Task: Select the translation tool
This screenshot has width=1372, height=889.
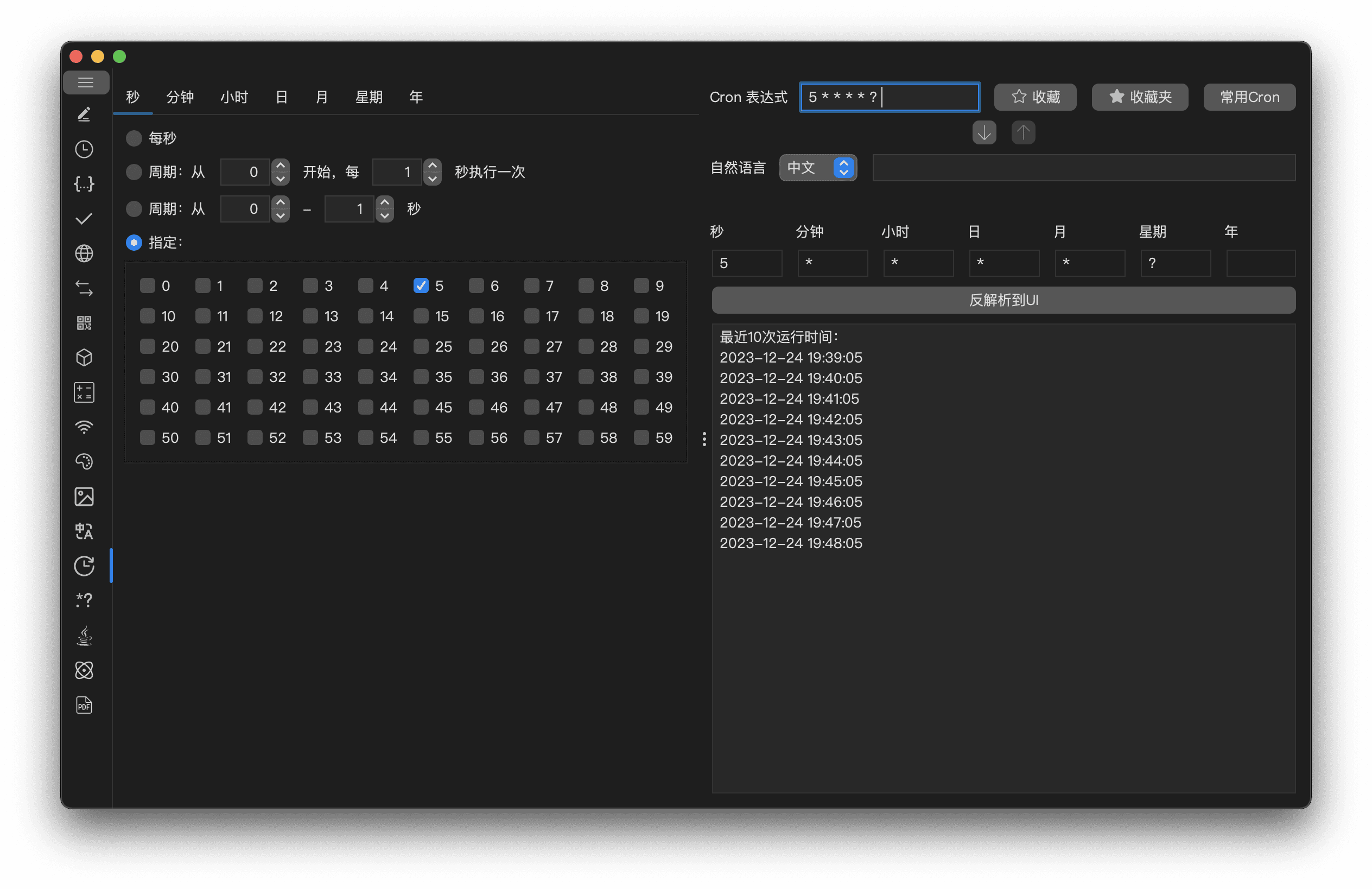Action: click(x=84, y=531)
